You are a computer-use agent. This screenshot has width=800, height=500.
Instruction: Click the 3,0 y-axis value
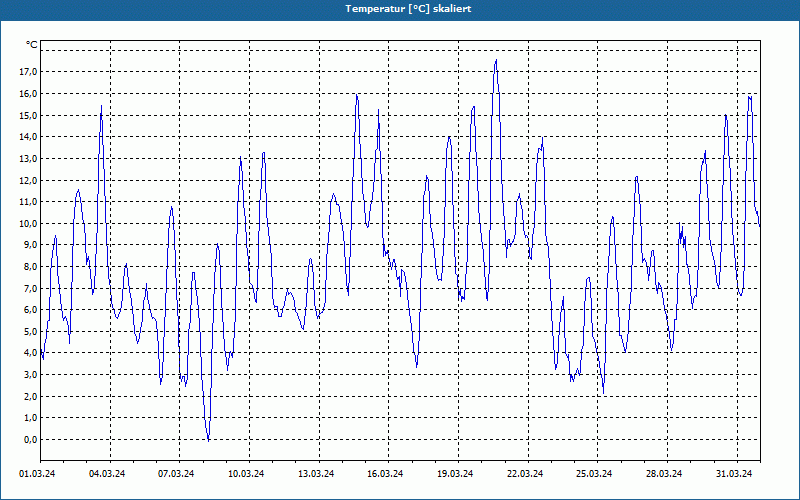click(x=30, y=374)
